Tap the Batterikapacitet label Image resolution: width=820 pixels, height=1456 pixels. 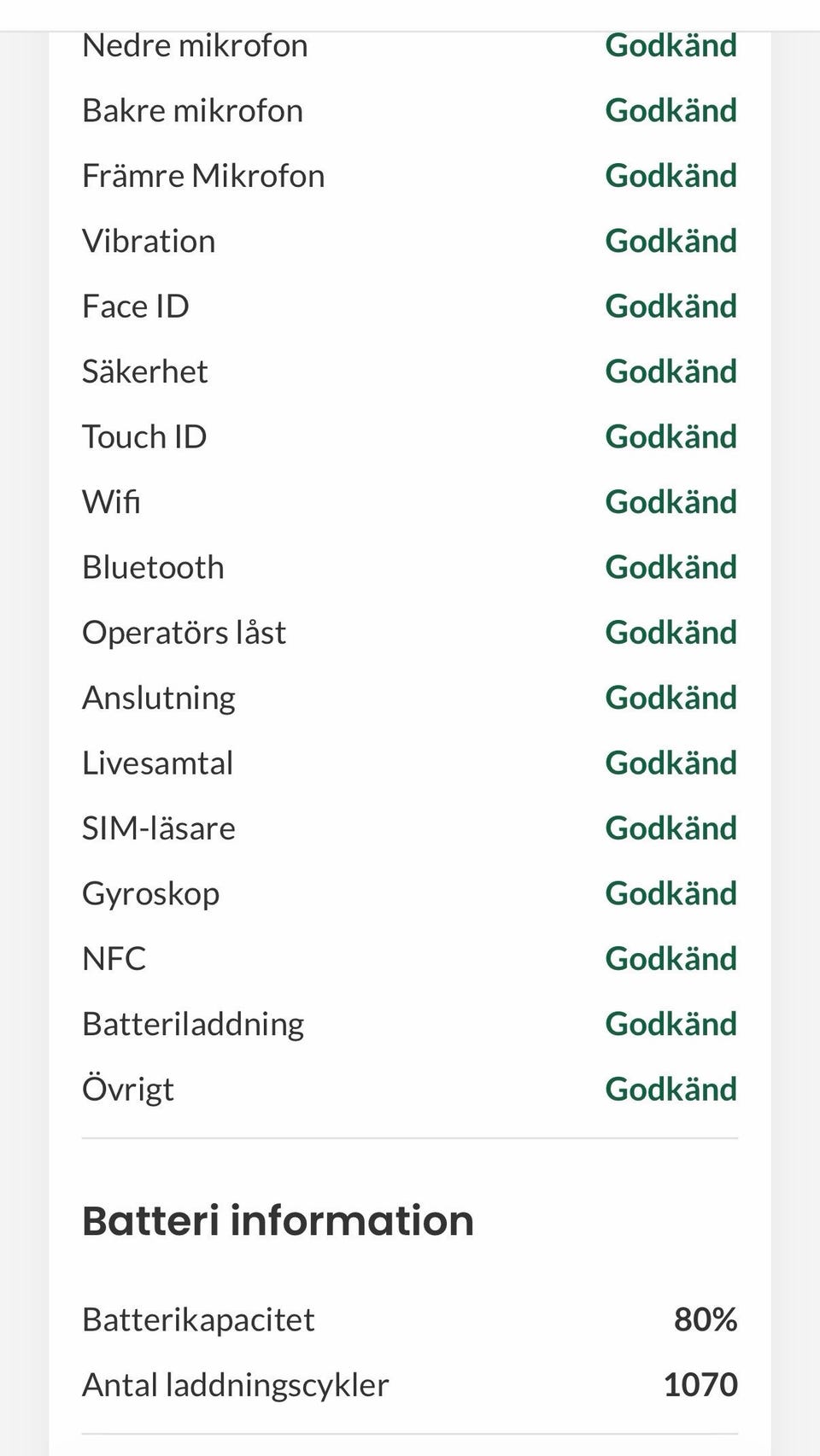point(198,1320)
